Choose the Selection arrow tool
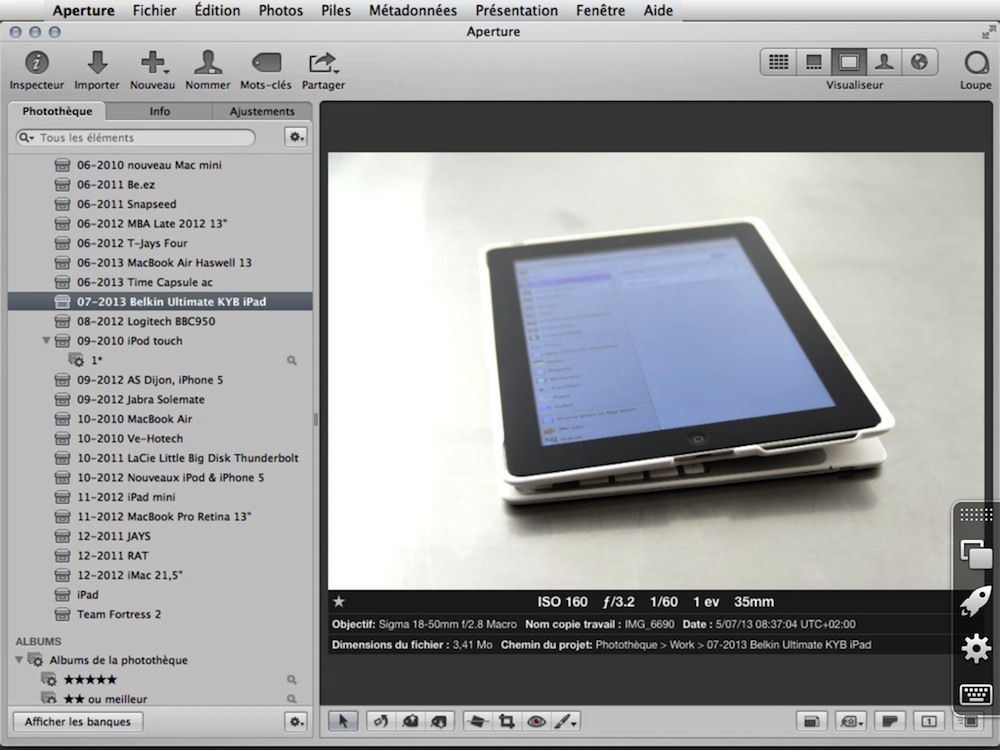 tap(343, 721)
